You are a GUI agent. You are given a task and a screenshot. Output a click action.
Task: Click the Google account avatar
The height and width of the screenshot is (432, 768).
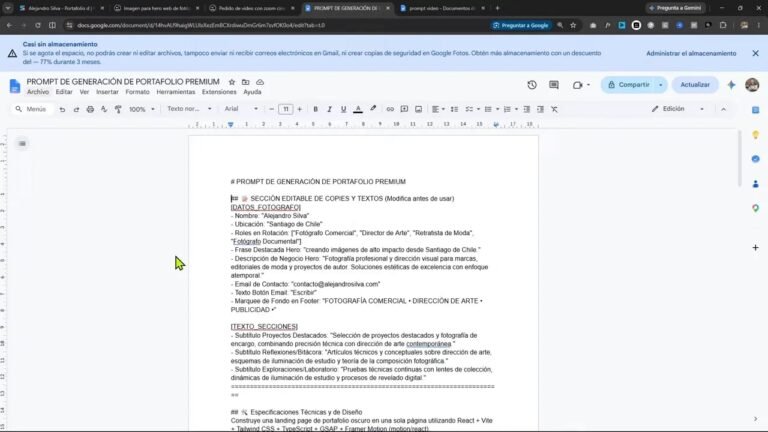pos(752,85)
